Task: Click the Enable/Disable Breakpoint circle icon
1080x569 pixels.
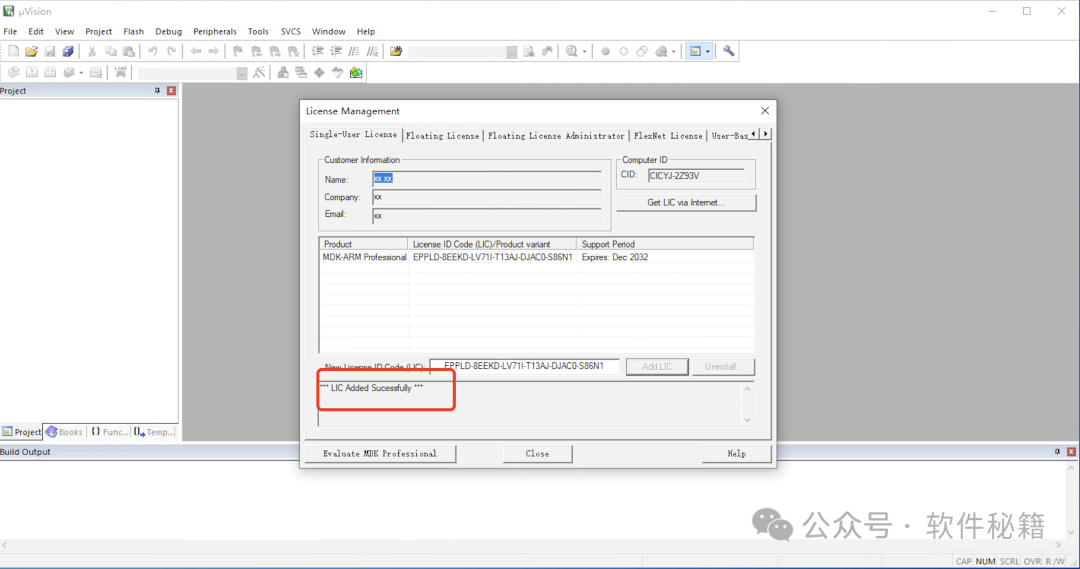Action: [623, 52]
